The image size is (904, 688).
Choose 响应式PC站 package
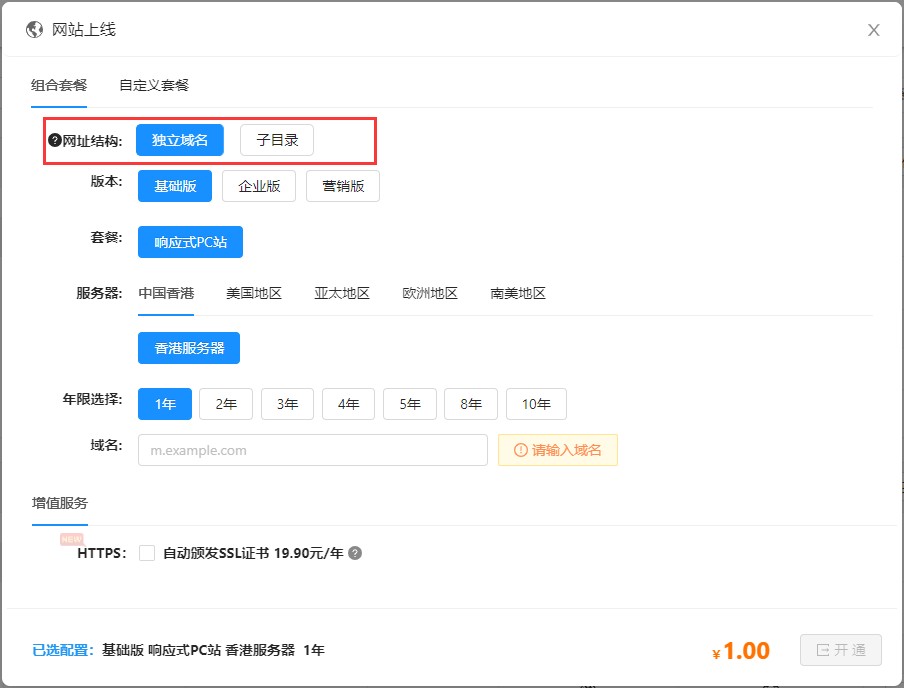(190, 242)
